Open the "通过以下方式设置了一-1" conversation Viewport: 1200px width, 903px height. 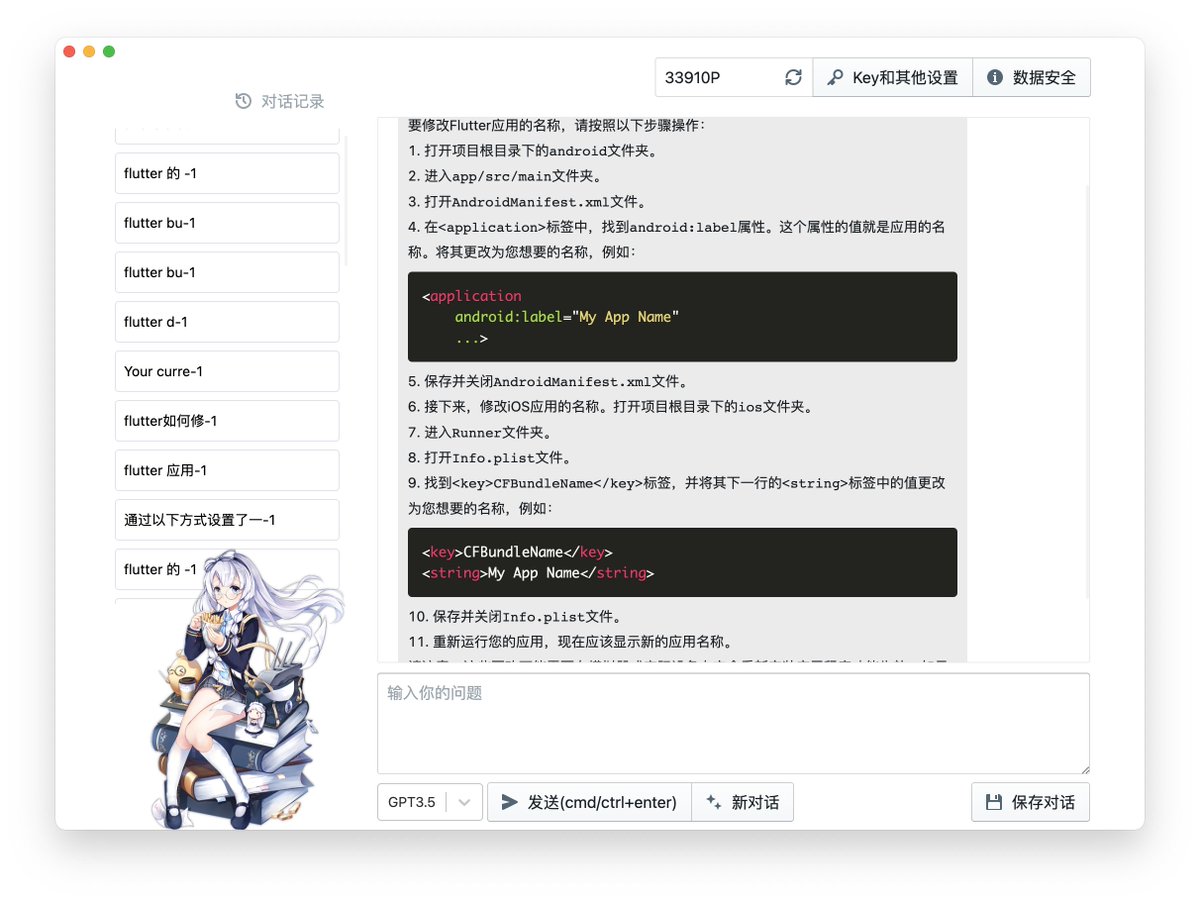[x=227, y=519]
